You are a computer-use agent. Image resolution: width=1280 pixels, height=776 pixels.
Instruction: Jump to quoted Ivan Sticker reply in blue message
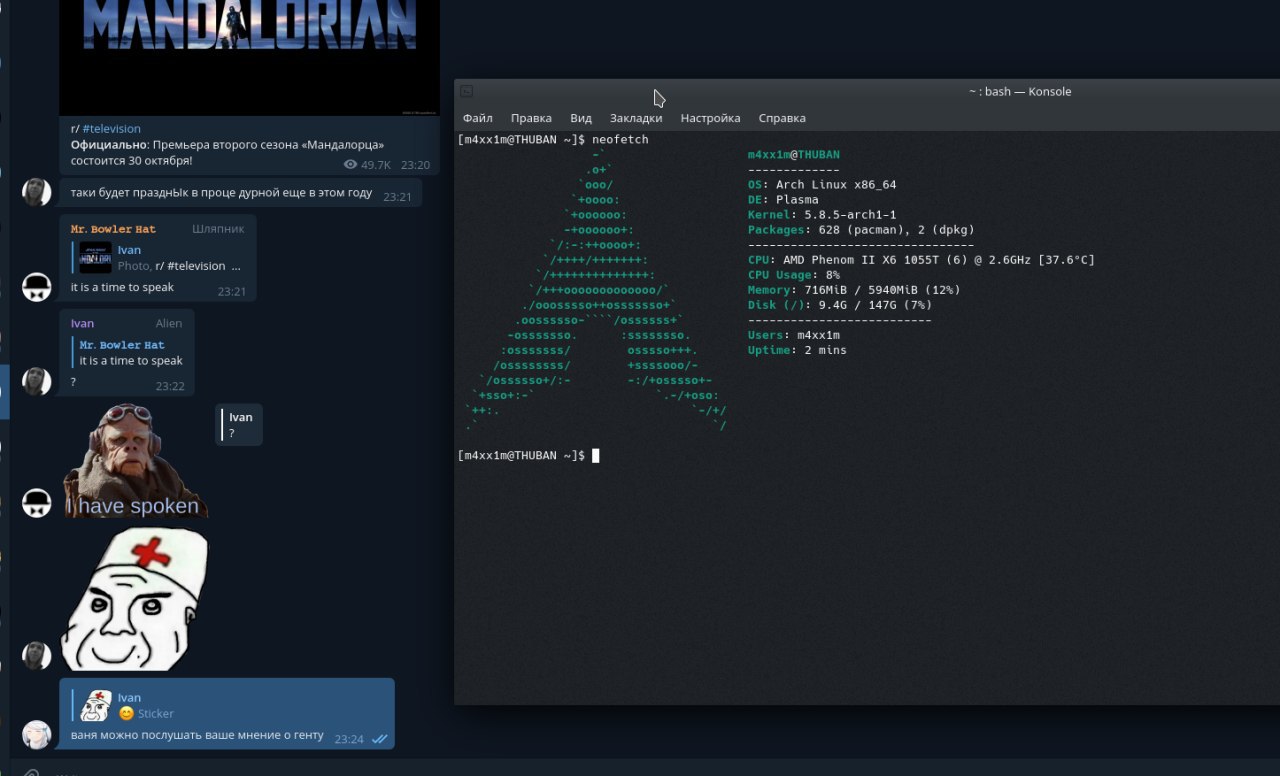point(227,706)
